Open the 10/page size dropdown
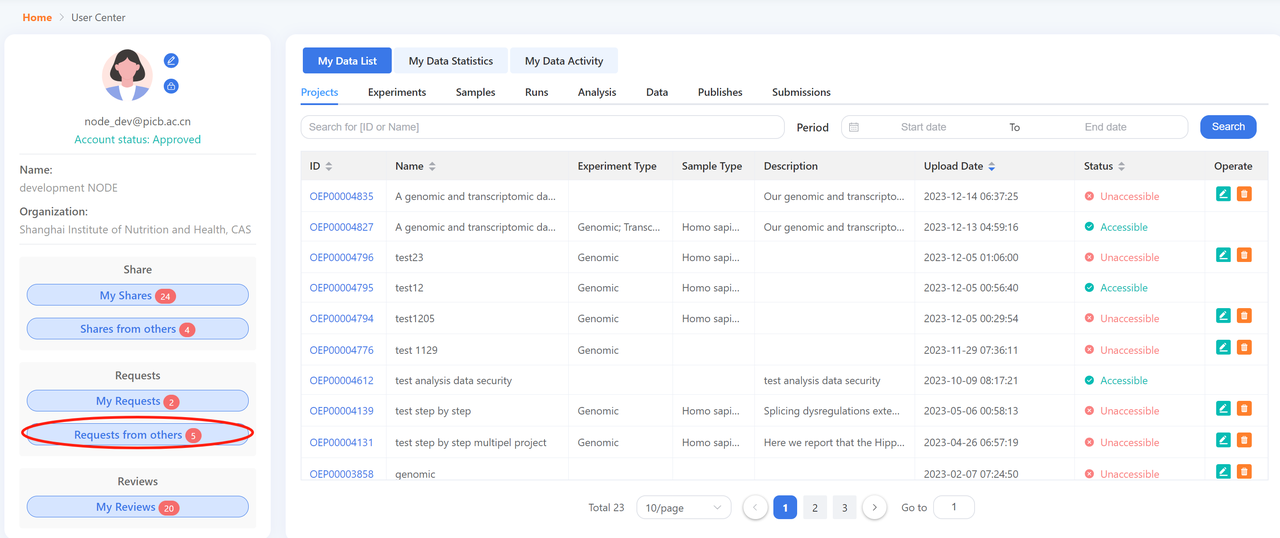Viewport: 1280px width, 538px height. click(x=684, y=508)
